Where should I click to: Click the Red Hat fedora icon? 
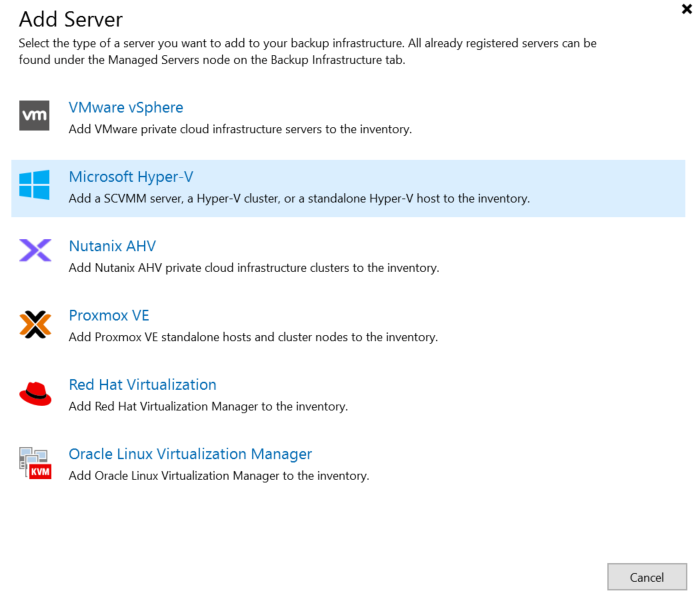[x=35, y=394]
